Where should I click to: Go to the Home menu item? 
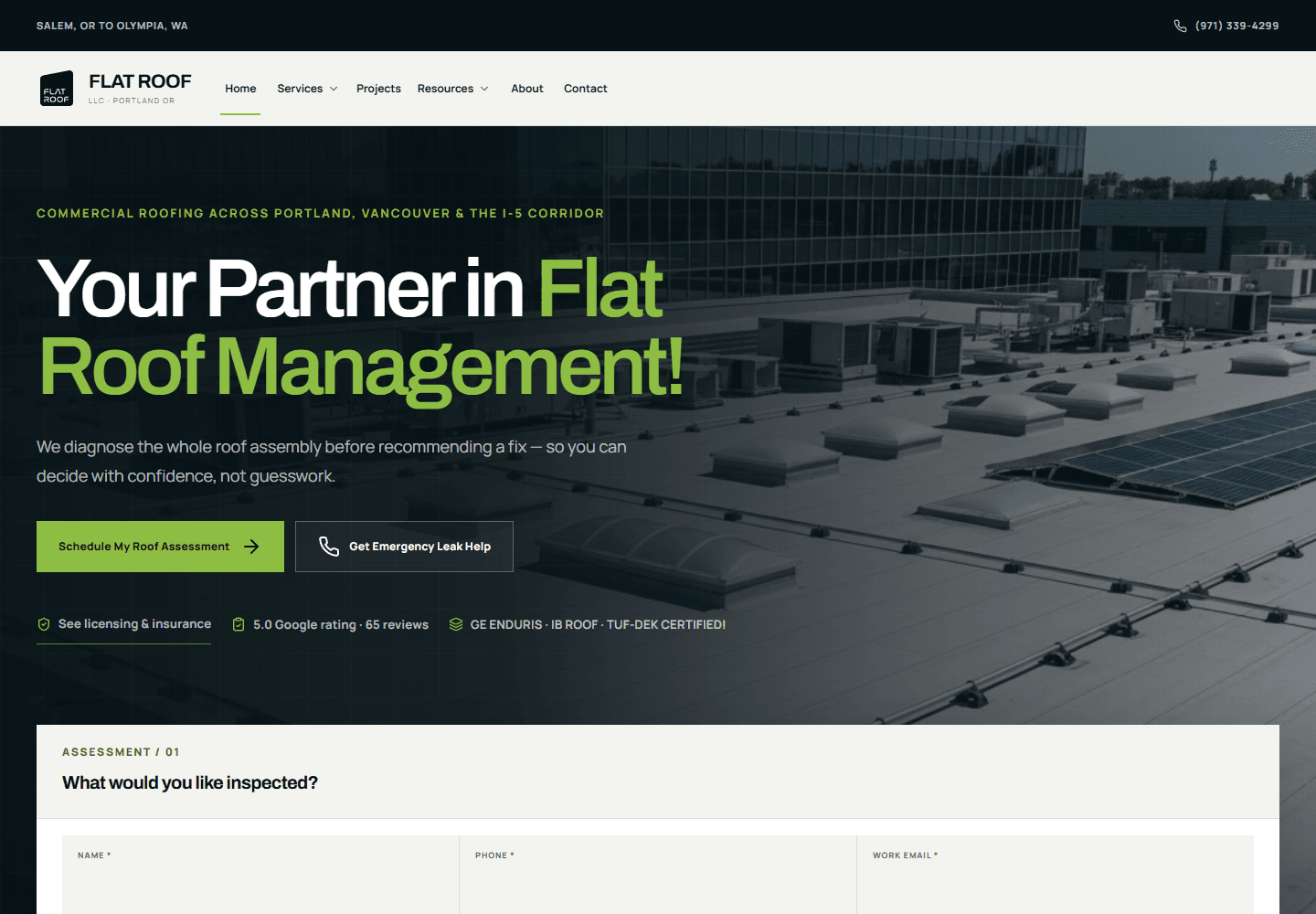(x=240, y=89)
